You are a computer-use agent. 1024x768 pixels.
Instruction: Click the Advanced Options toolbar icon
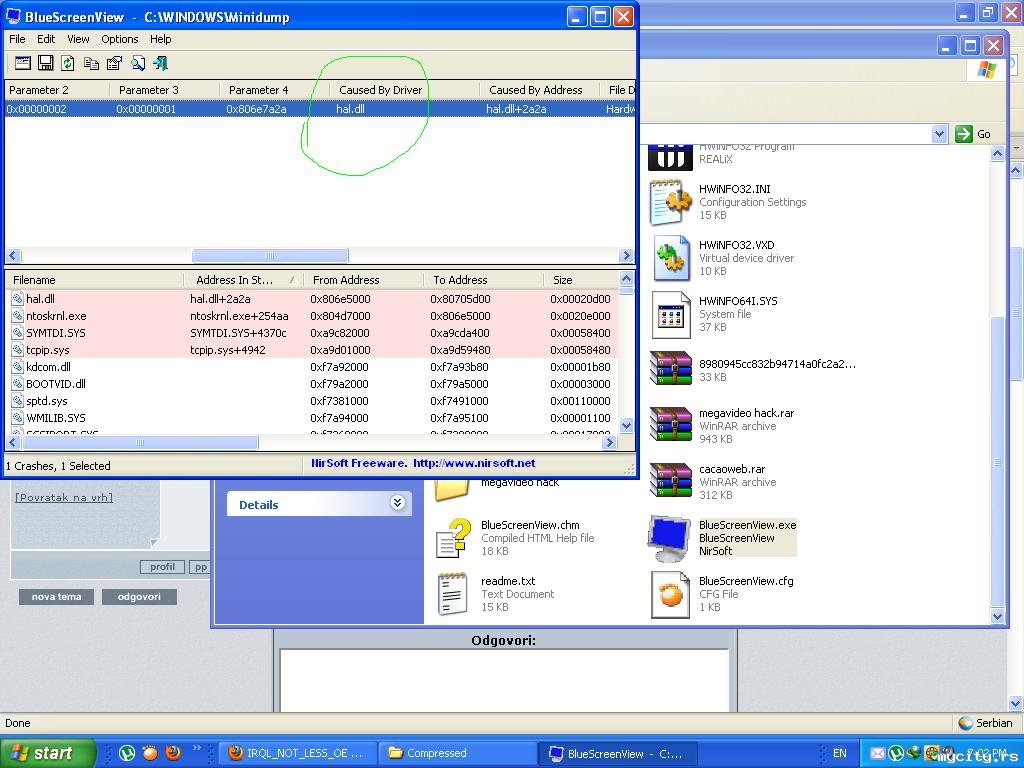[23, 63]
